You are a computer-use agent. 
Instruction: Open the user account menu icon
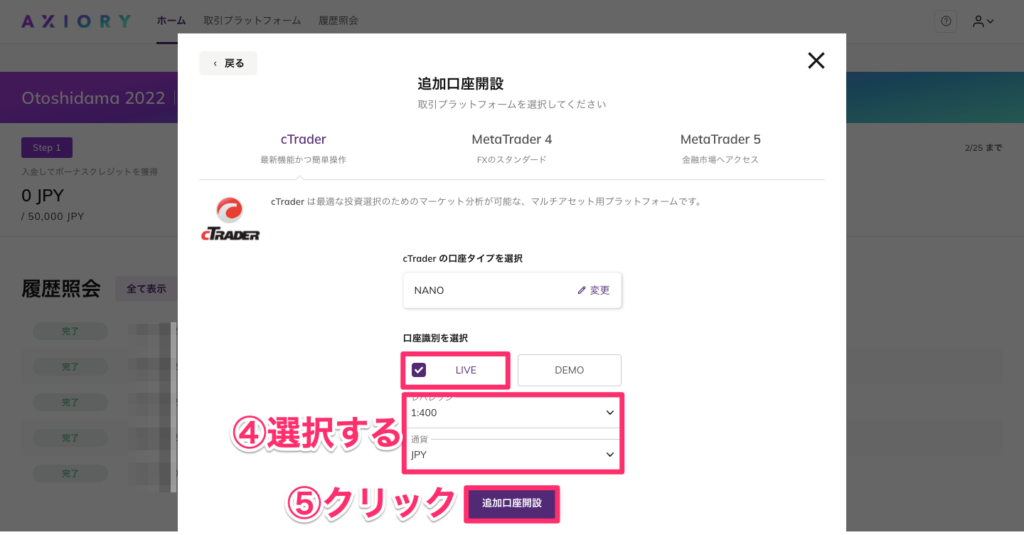983,21
